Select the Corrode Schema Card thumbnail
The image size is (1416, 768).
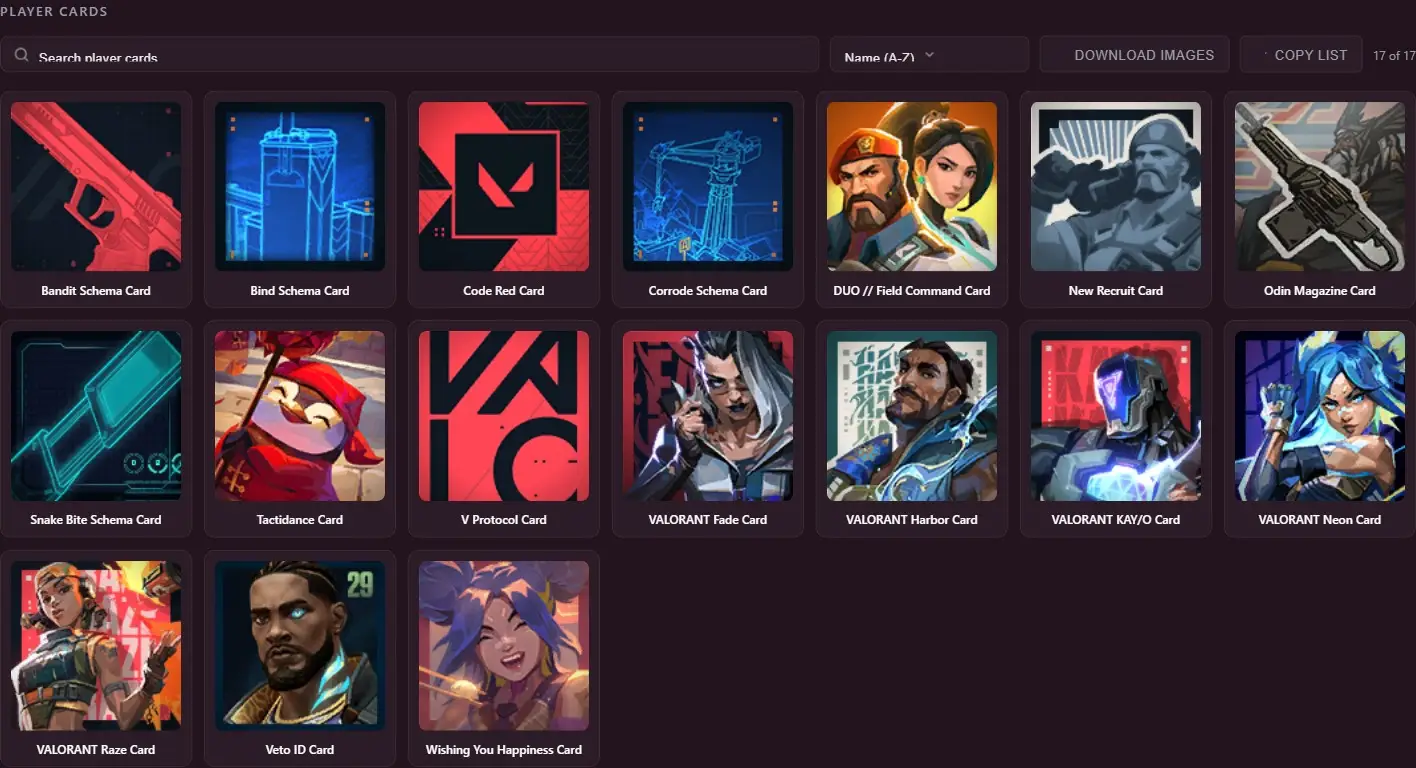[x=708, y=186]
